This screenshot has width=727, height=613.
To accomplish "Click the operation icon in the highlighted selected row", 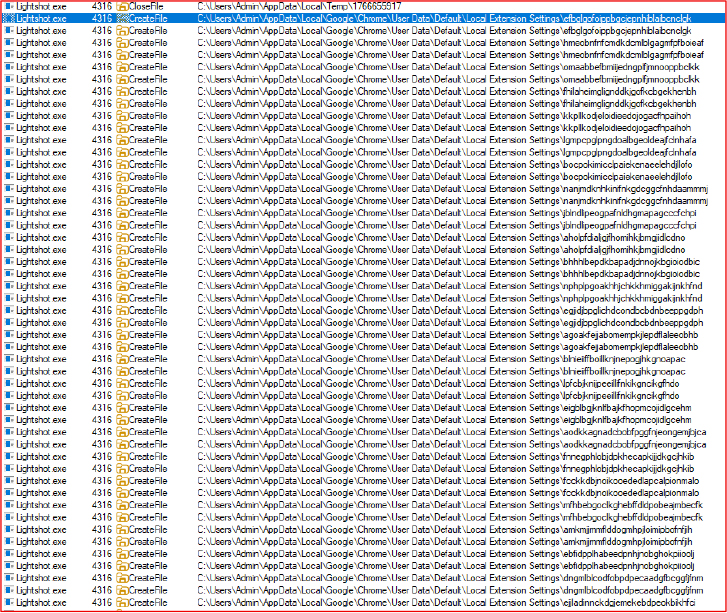I will (122, 19).
